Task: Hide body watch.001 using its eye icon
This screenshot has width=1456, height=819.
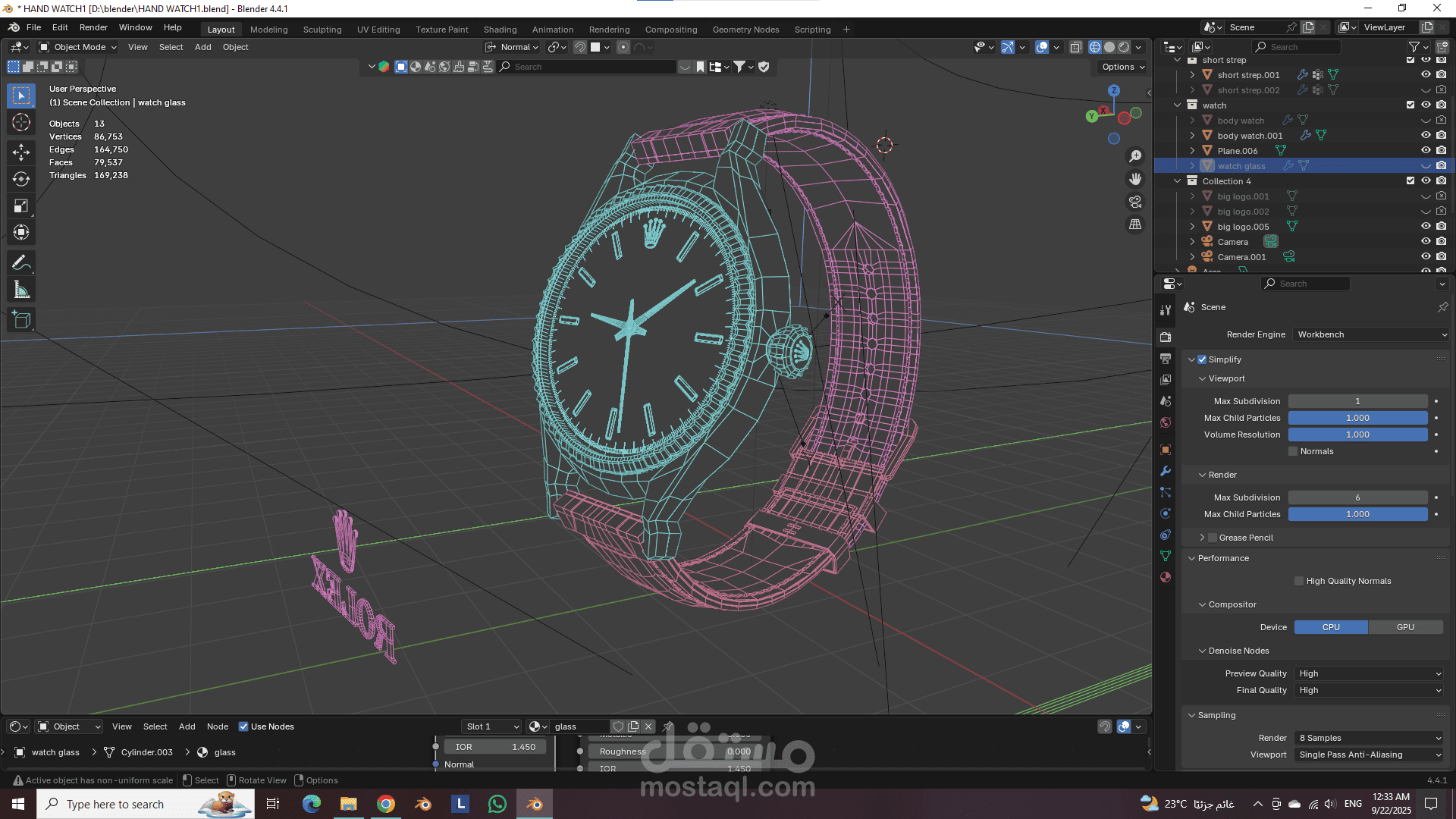Action: click(1426, 135)
